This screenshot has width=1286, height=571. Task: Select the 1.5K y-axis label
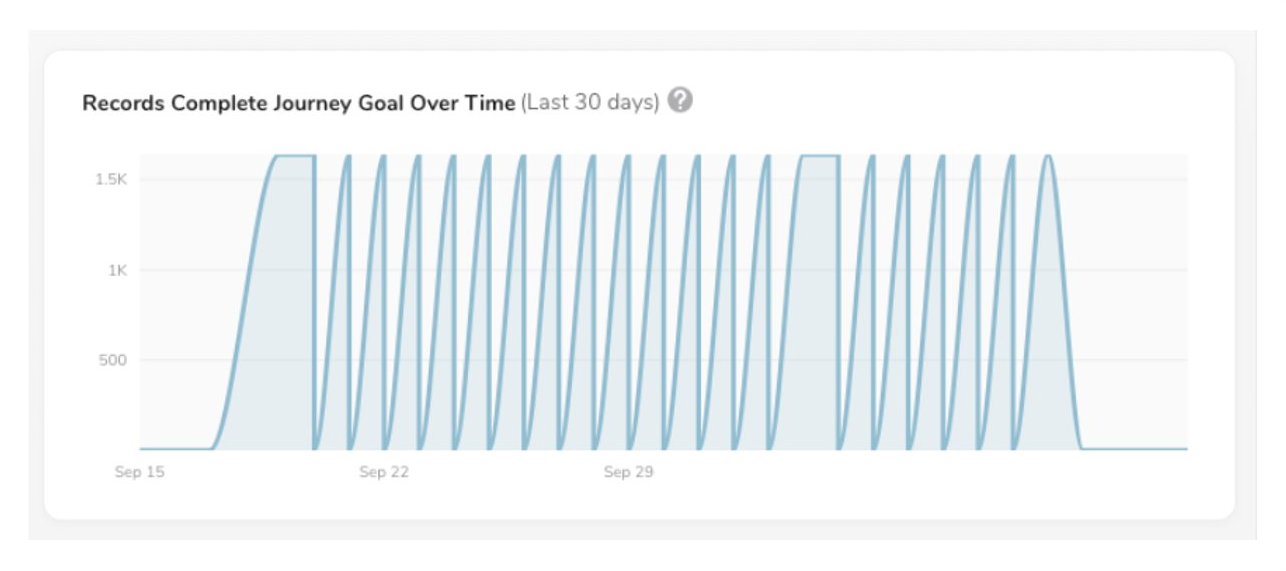[111, 180]
